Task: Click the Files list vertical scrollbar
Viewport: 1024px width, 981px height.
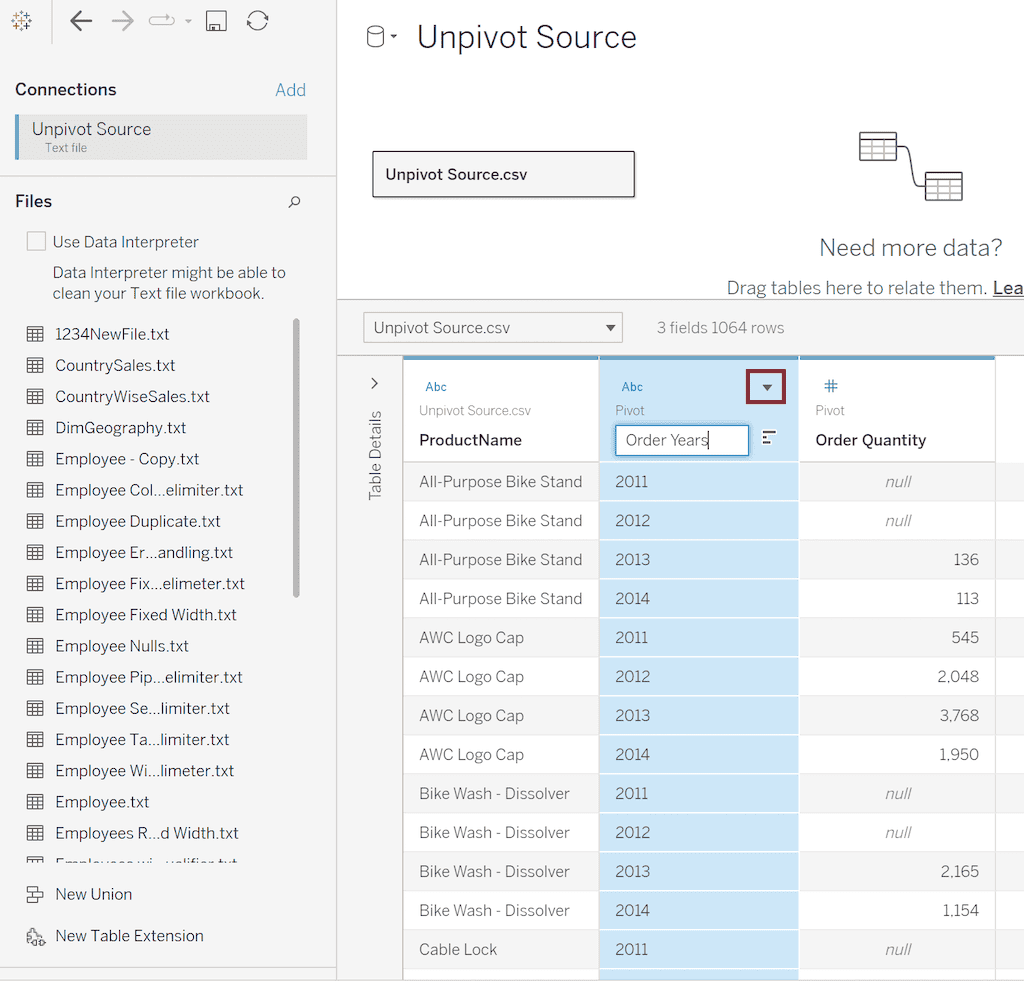Action: pyautogui.click(x=296, y=457)
